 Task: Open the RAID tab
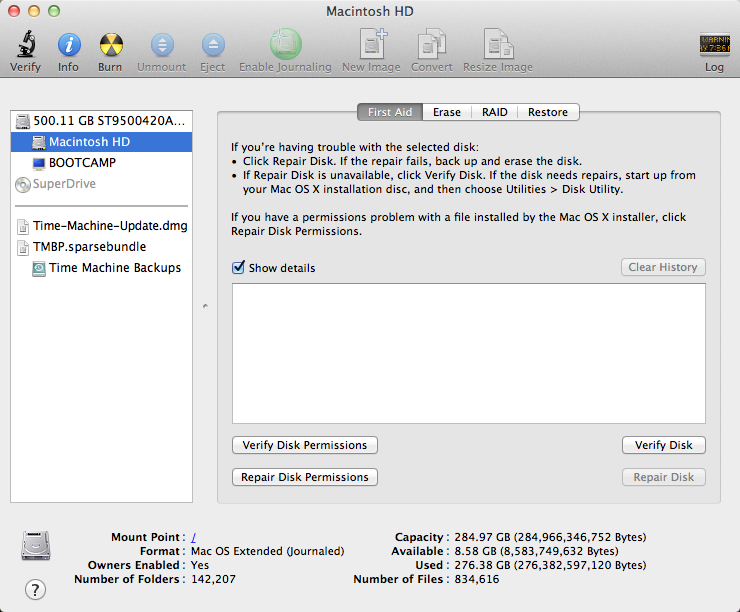[x=495, y=112]
